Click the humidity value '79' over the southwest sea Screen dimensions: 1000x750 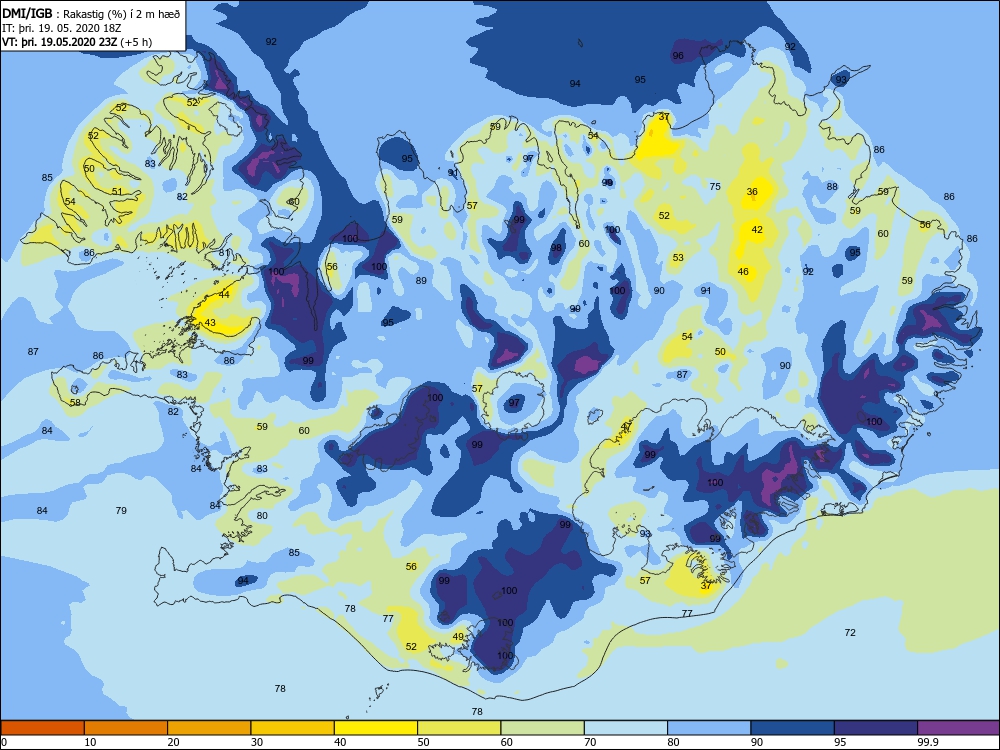tap(121, 510)
